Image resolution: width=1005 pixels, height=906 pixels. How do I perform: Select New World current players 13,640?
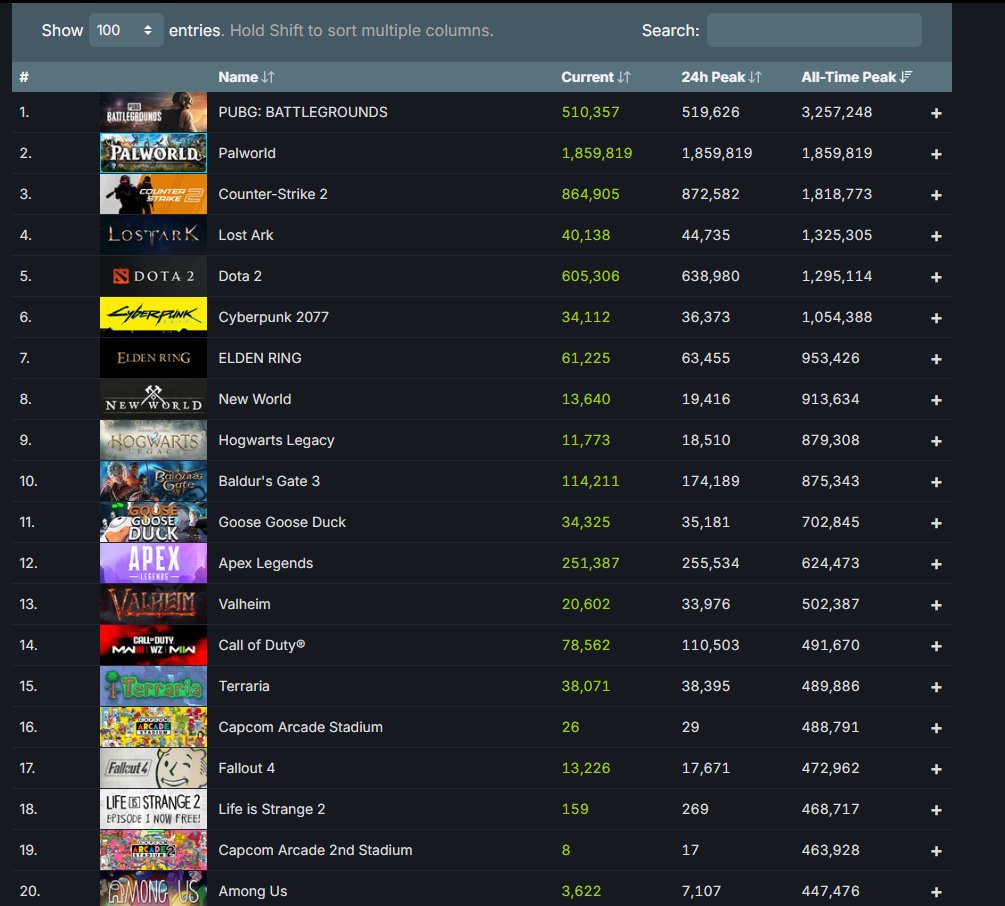coord(586,399)
